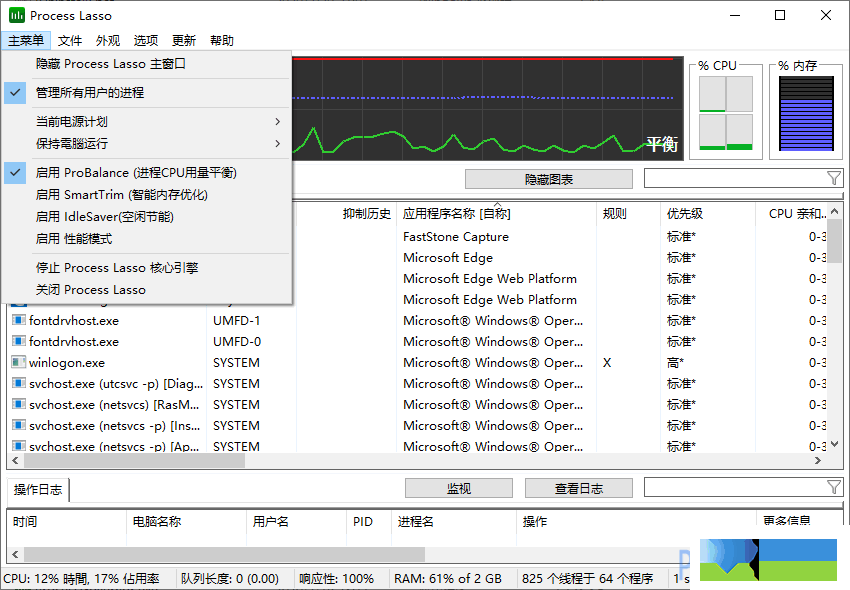Click the 查看日志 button

578,487
